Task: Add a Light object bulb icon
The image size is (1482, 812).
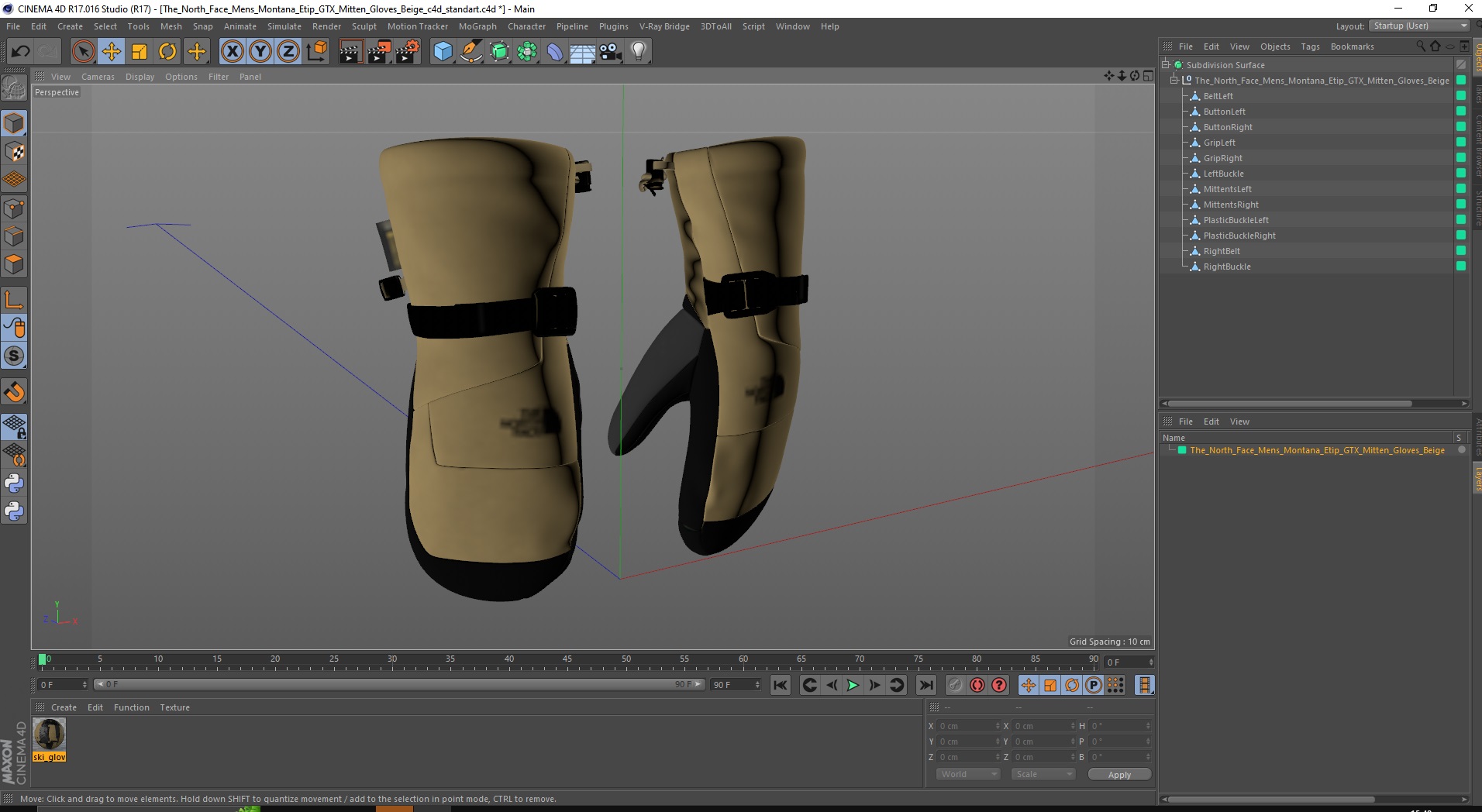Action: click(x=639, y=52)
